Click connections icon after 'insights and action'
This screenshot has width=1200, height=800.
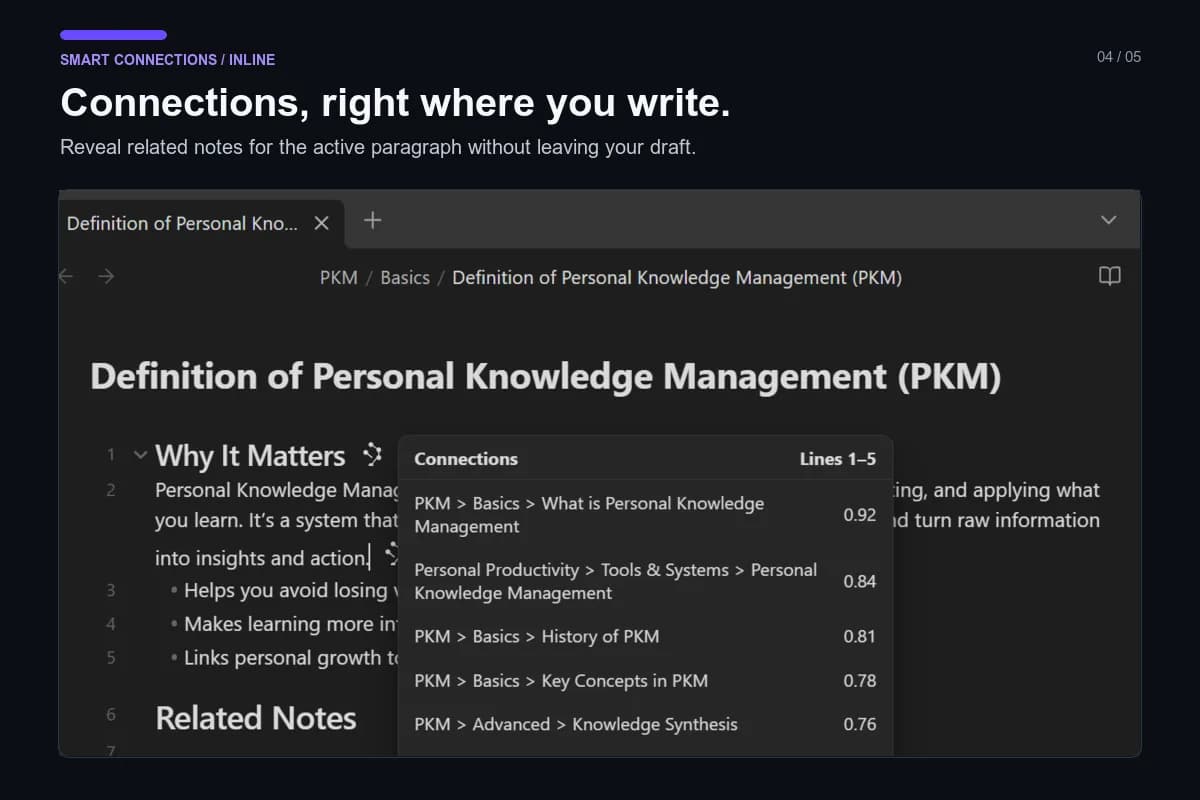[x=391, y=554]
